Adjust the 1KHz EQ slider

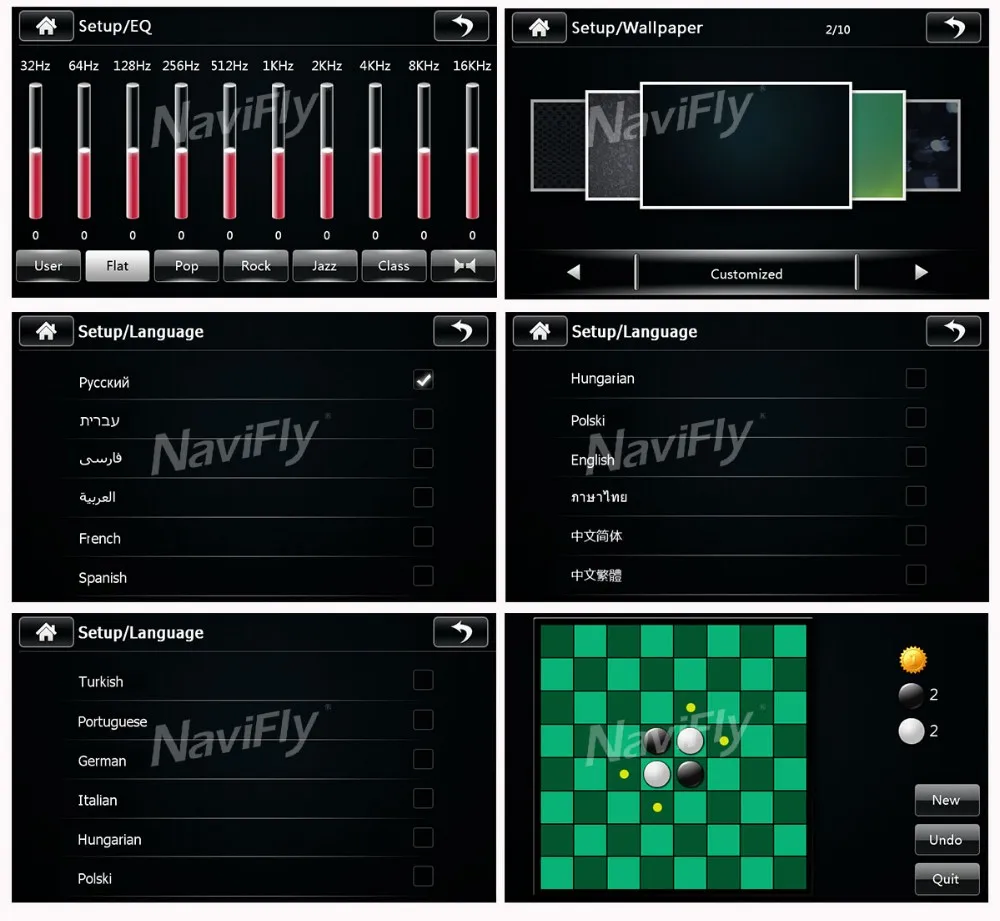[278, 152]
